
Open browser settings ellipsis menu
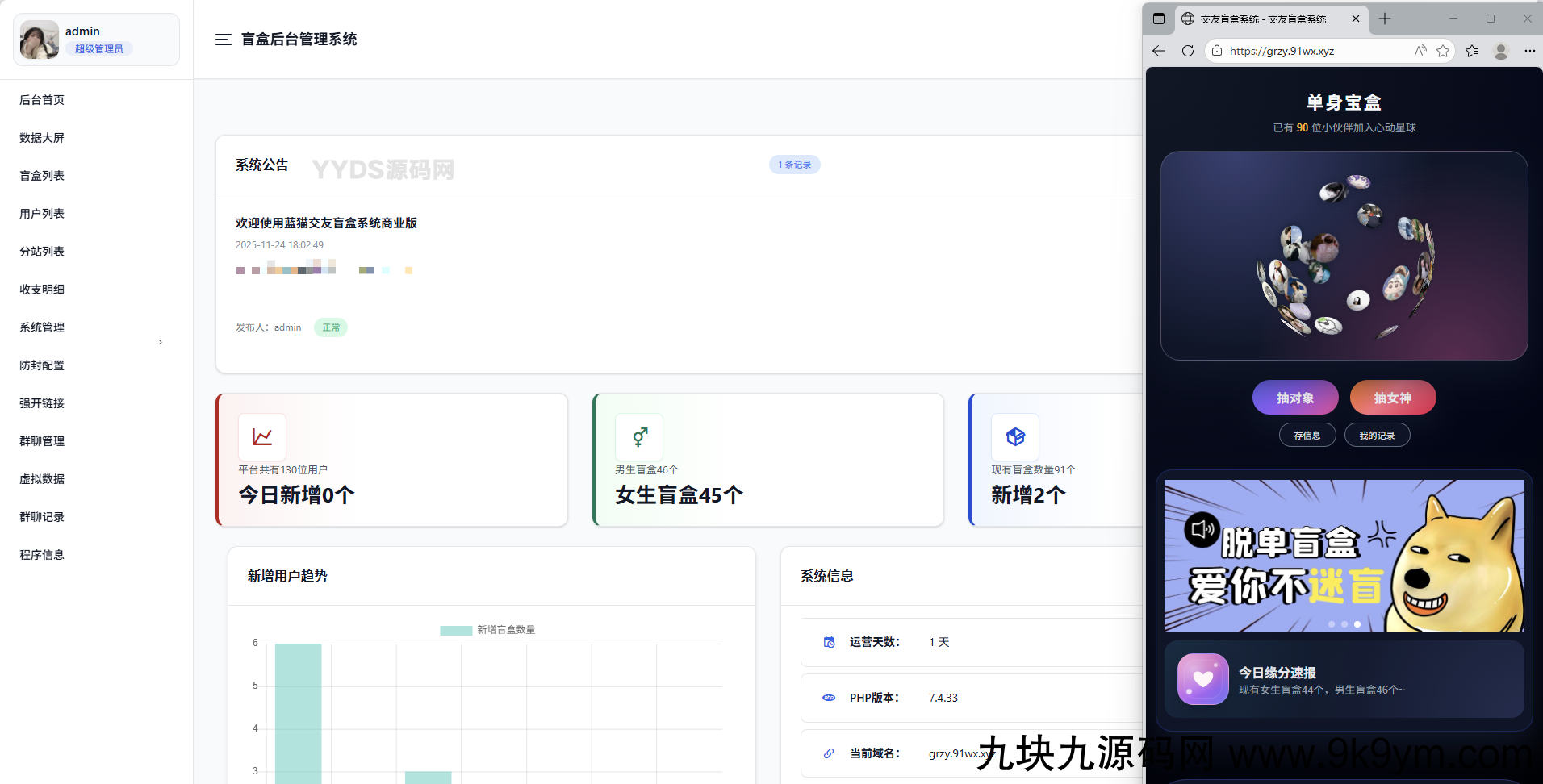click(x=1529, y=51)
